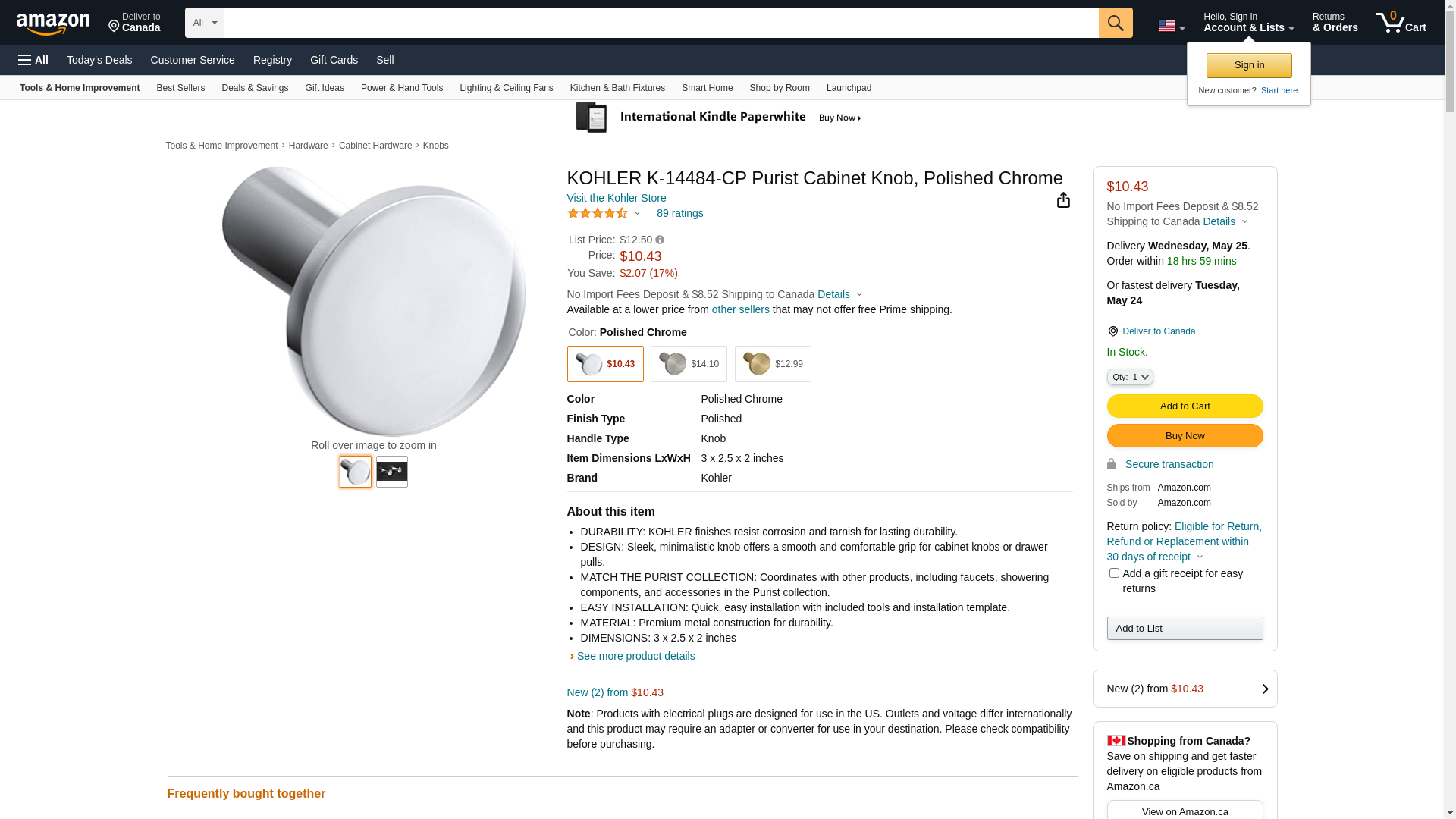
Task: Open Kitchen & Bath Fixtures tab
Action: pyautogui.click(x=617, y=88)
